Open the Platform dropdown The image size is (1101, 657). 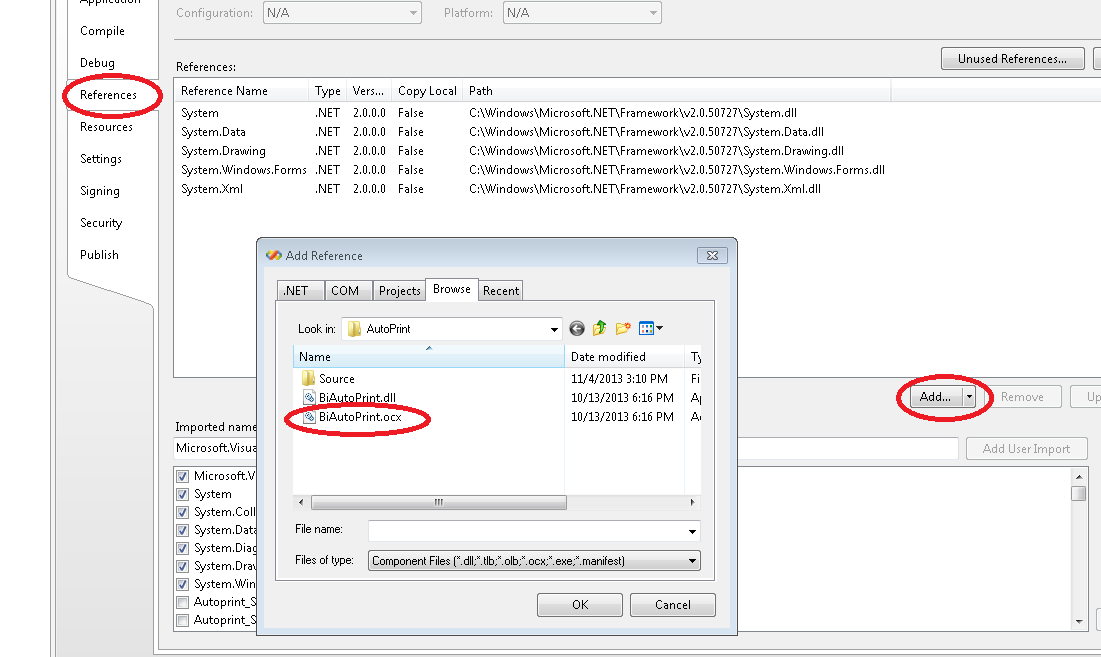582,13
